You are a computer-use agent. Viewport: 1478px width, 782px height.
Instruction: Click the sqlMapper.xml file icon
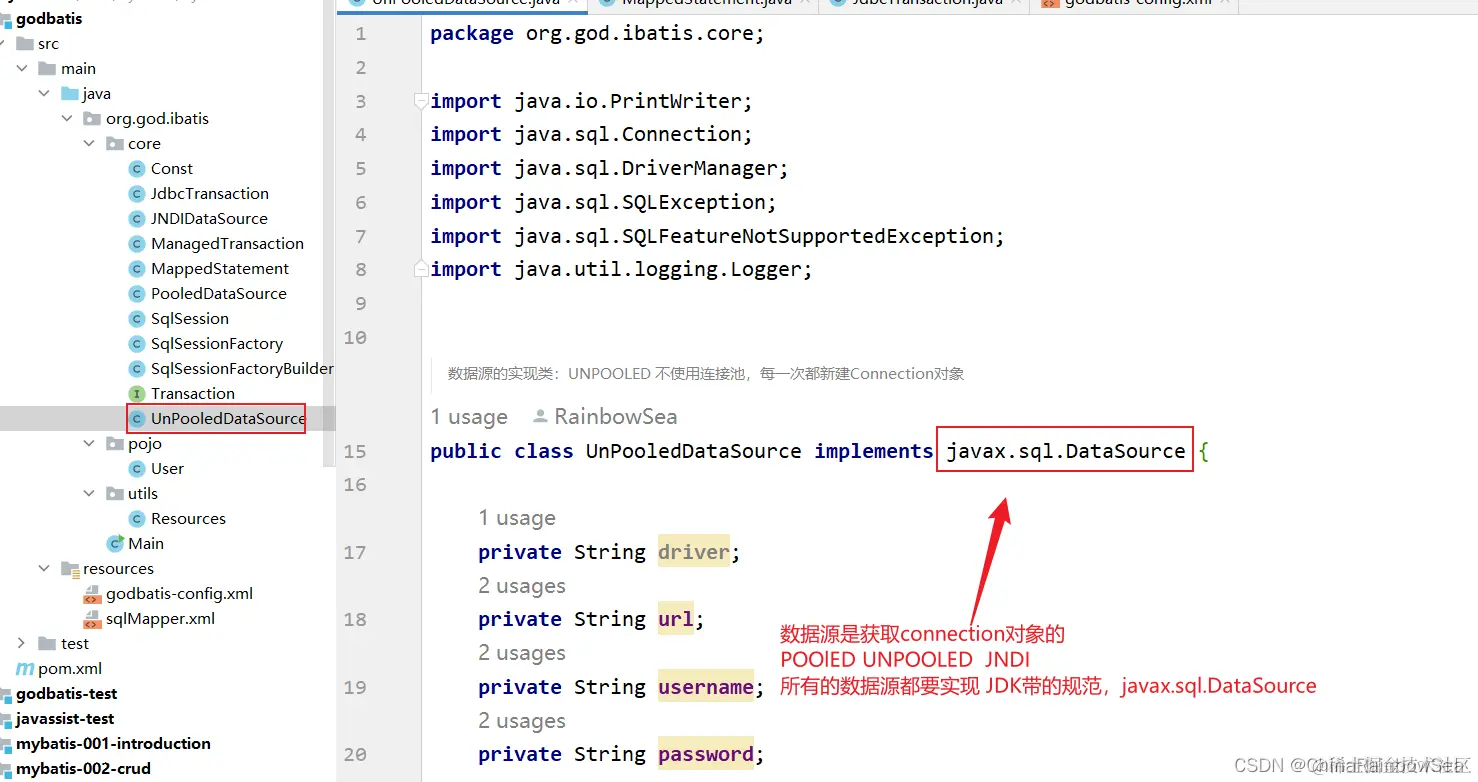click(92, 619)
